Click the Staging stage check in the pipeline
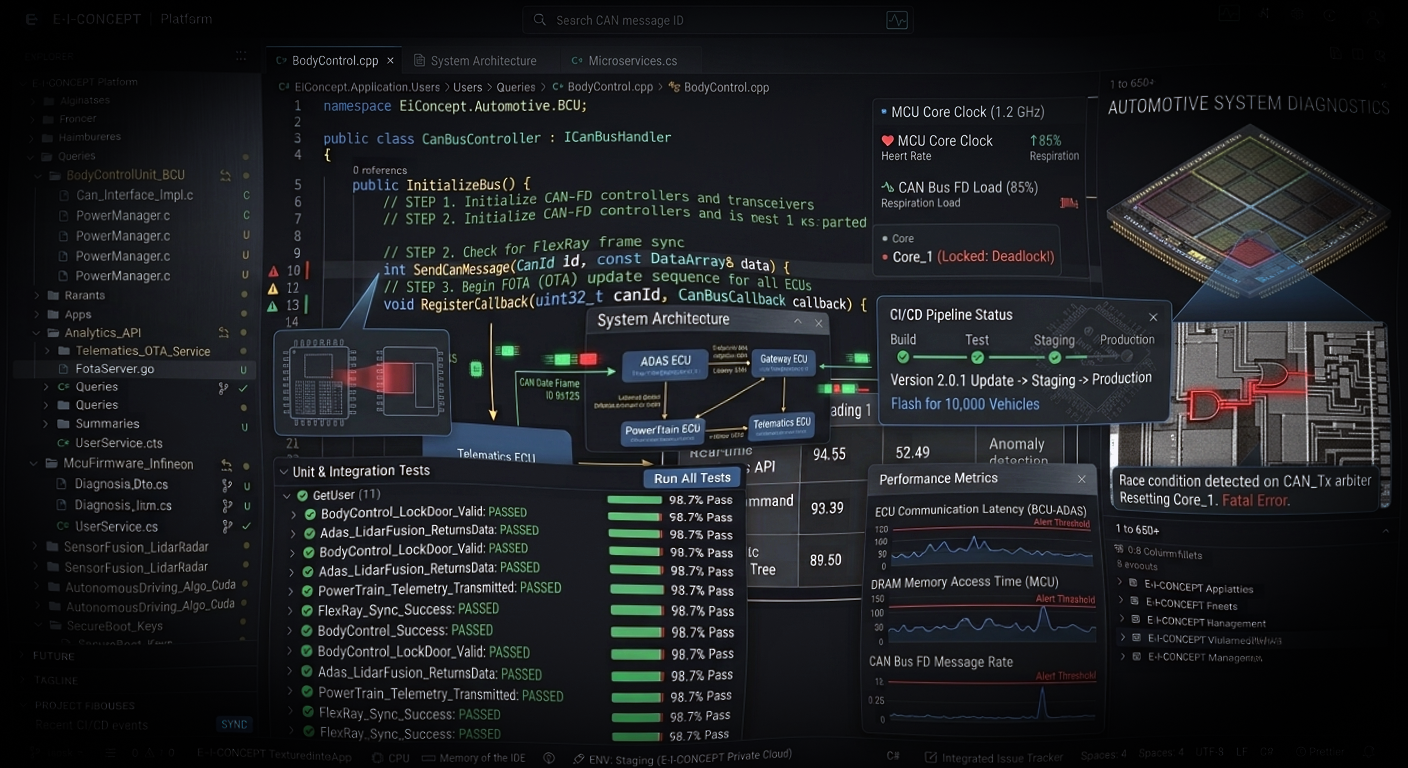Screen dimensions: 1408x768 tap(1053, 357)
